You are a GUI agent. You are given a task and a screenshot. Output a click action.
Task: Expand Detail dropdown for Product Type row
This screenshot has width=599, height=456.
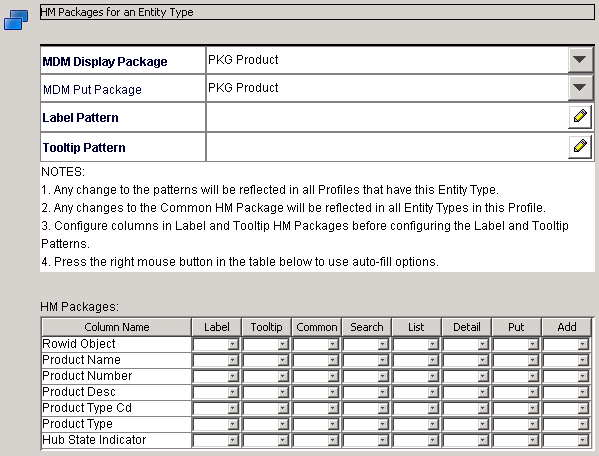tap(483, 425)
